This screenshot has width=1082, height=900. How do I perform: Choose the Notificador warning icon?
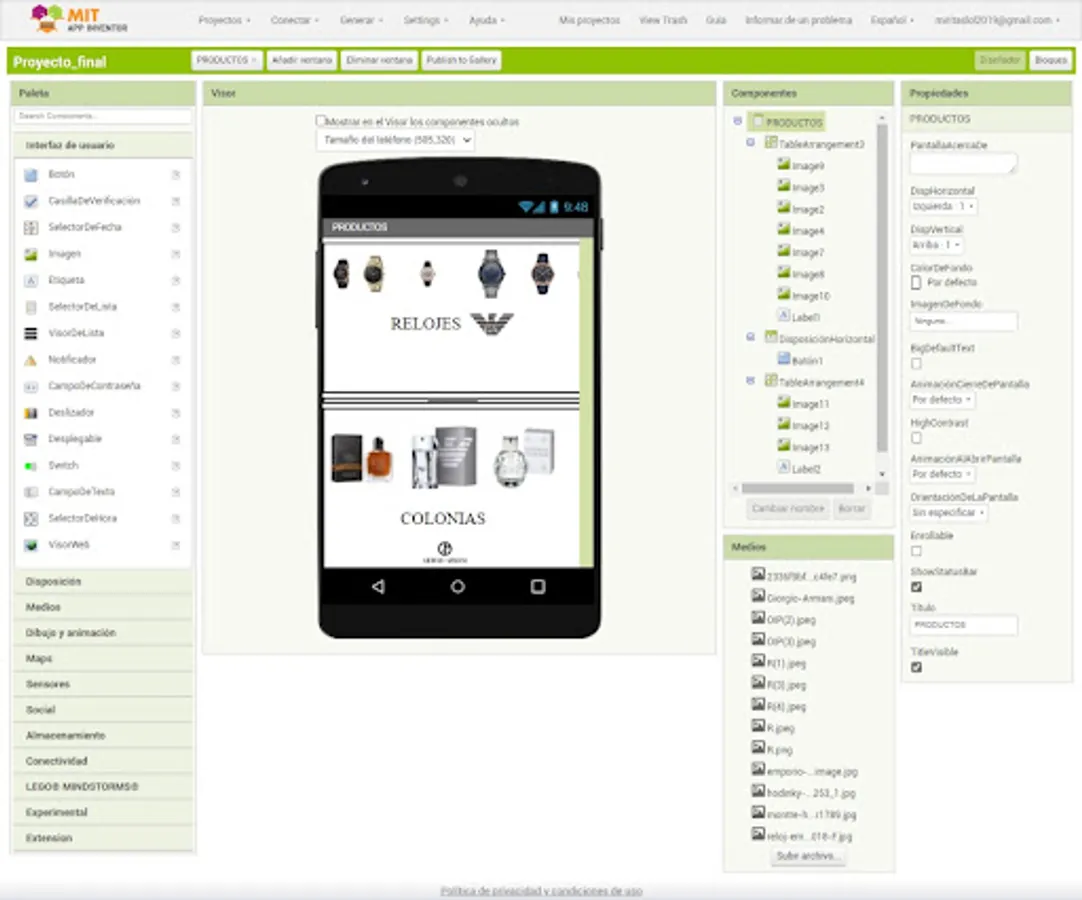(31, 360)
